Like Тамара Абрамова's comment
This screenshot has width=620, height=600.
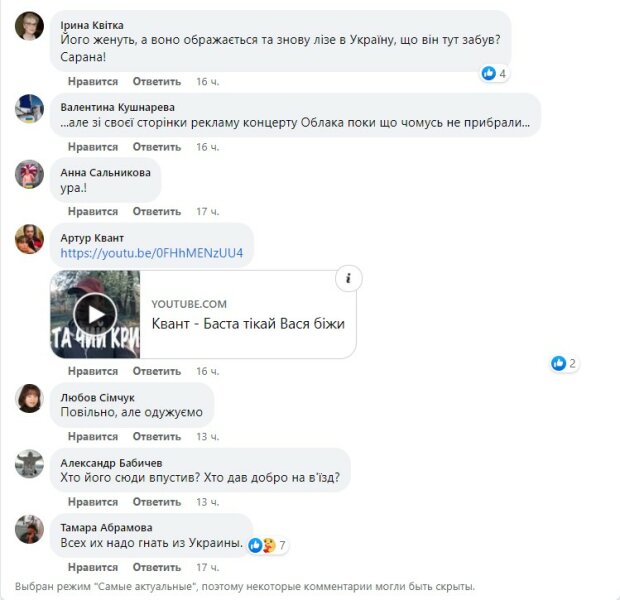pyautogui.click(x=93, y=567)
